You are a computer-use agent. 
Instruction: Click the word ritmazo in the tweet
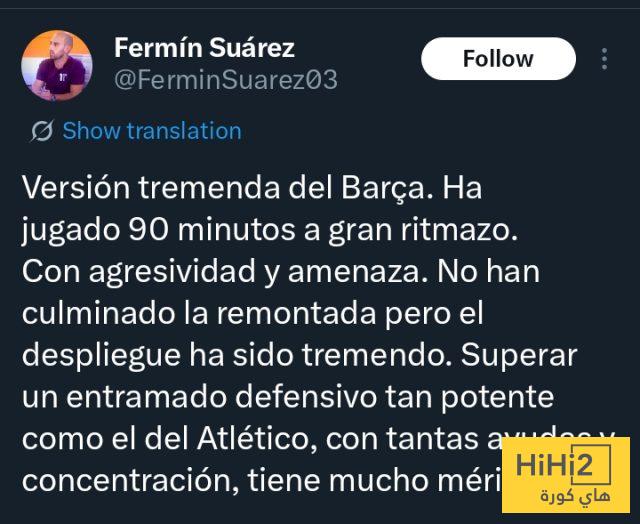tap(456, 230)
